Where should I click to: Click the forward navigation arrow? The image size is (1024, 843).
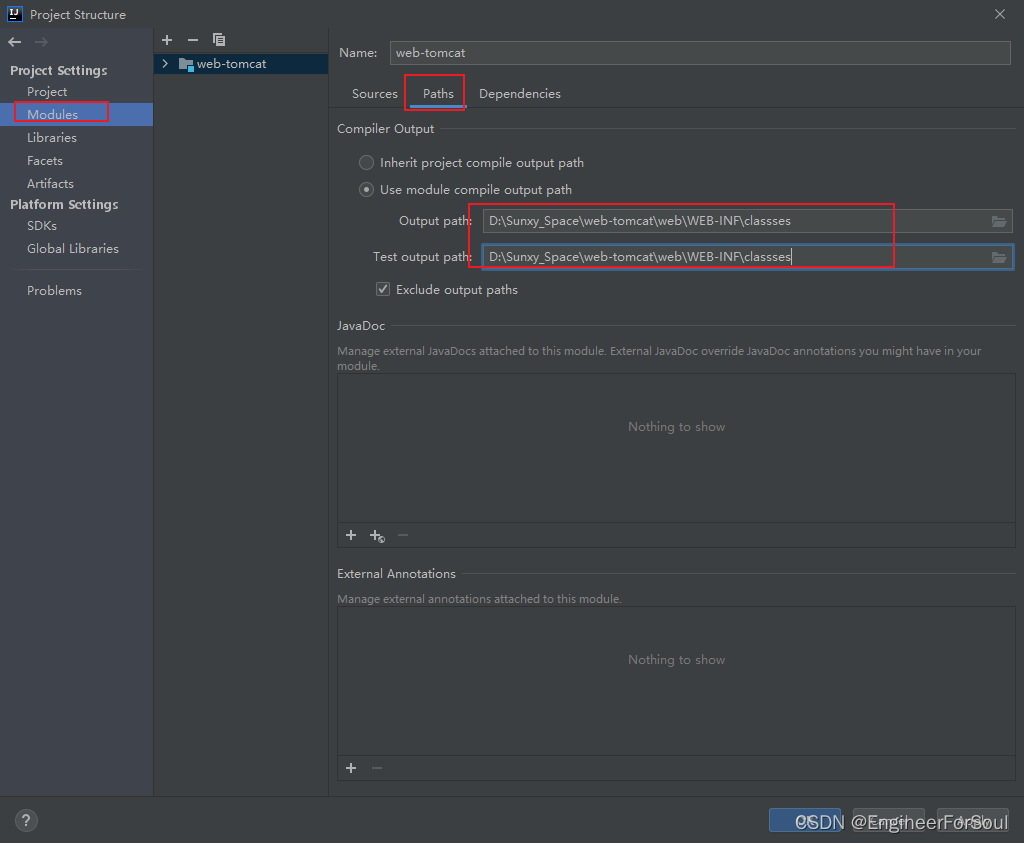click(41, 42)
